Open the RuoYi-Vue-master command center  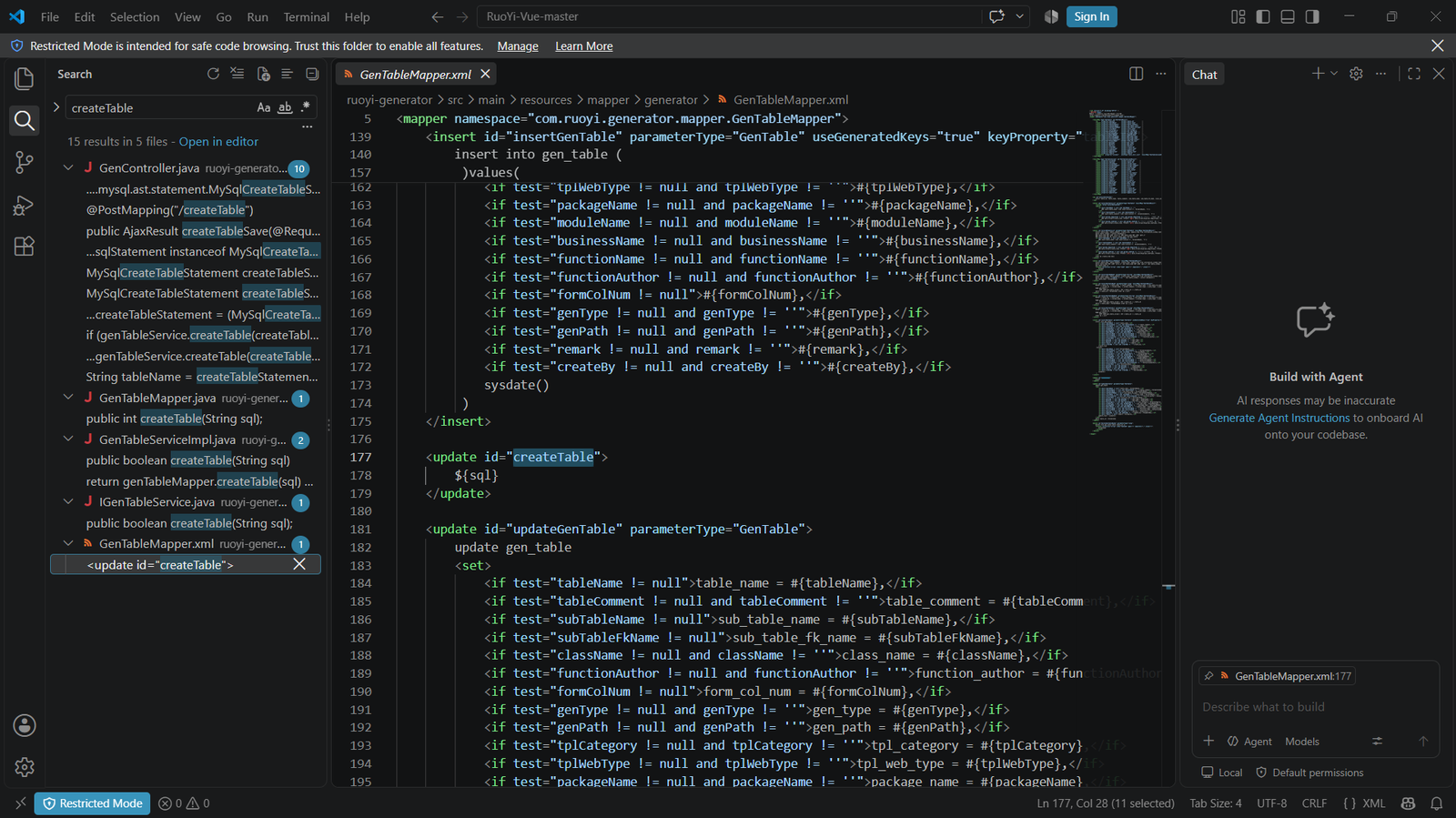(x=729, y=16)
